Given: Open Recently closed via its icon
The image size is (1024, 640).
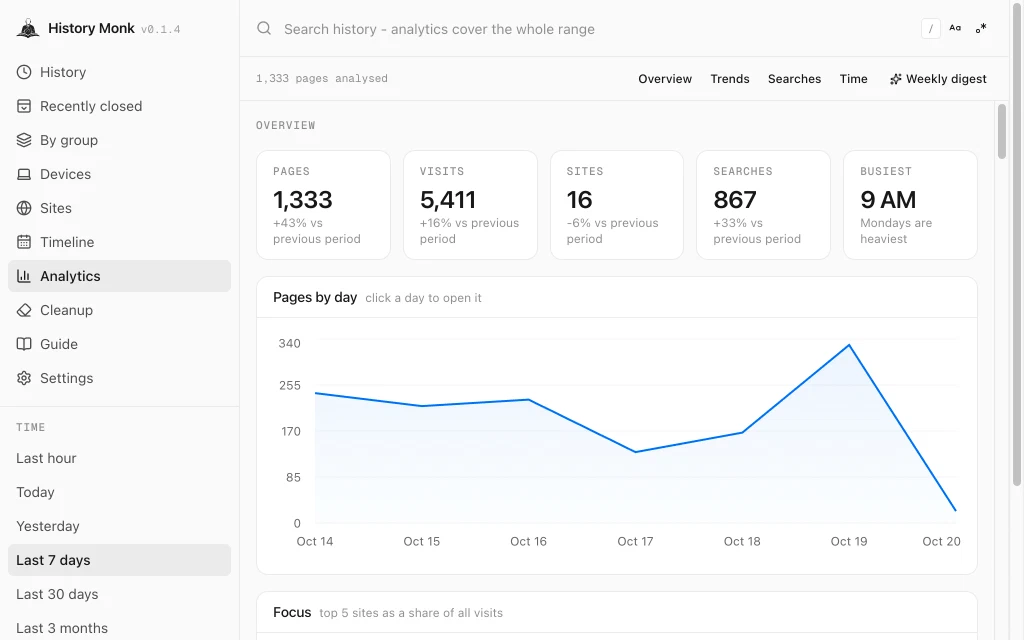Looking at the screenshot, I should (x=24, y=106).
